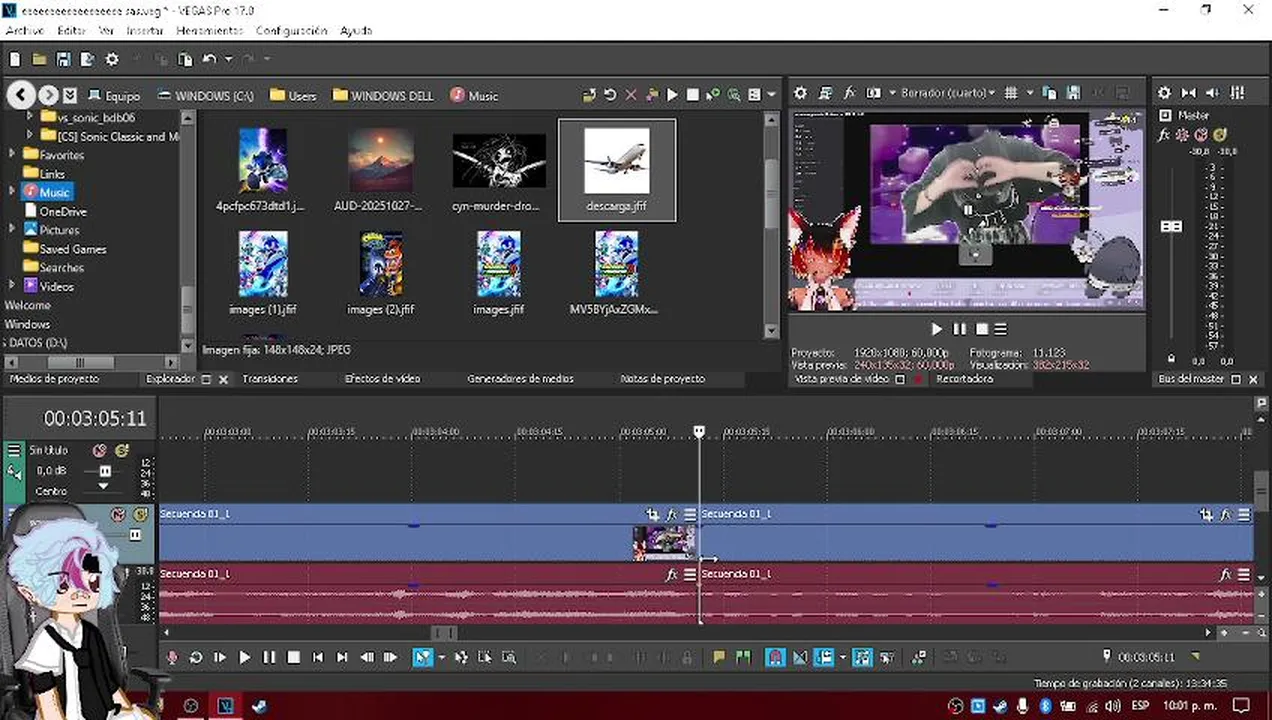This screenshot has width=1272, height=720.
Task: Expand the Videos folder in tree
Action: tap(12, 286)
